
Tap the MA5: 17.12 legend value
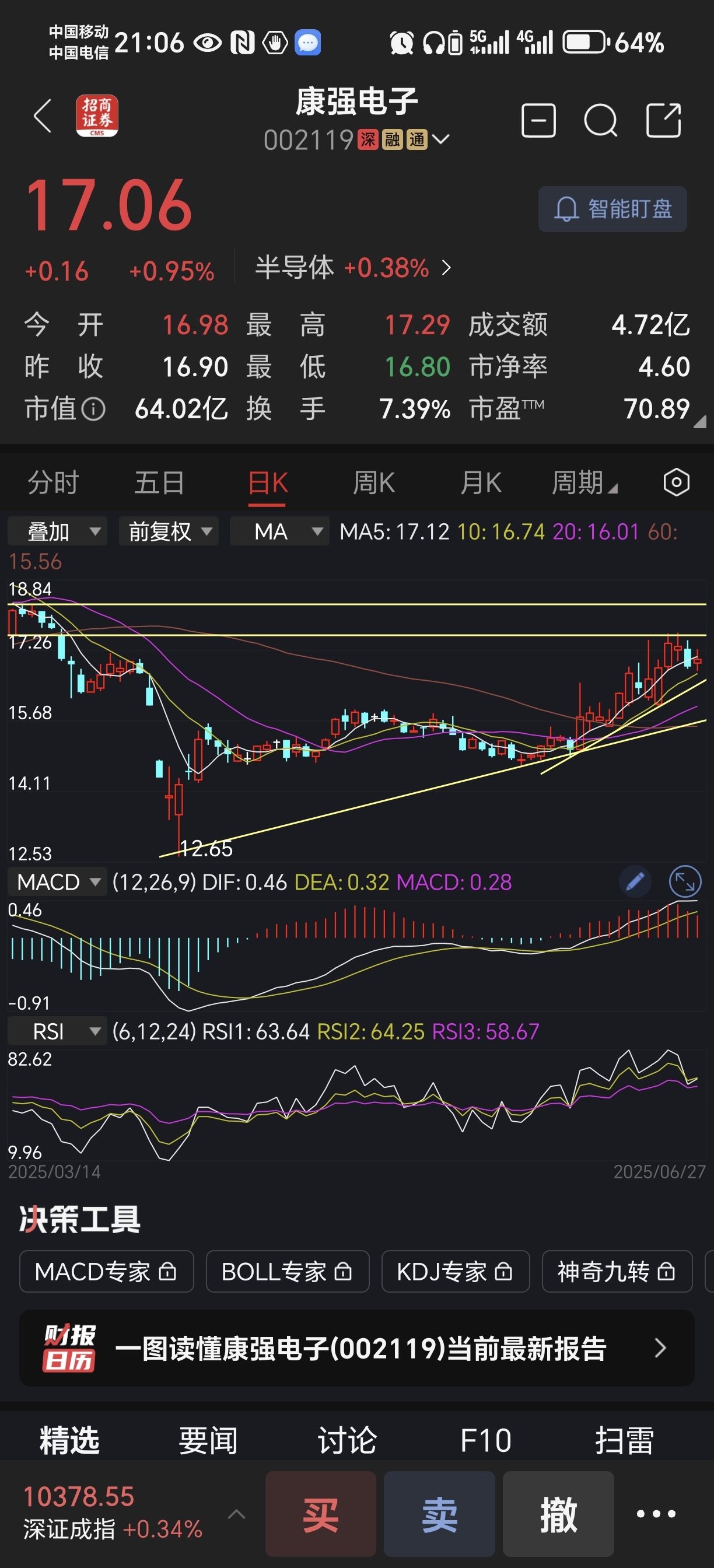pyautogui.click(x=394, y=531)
